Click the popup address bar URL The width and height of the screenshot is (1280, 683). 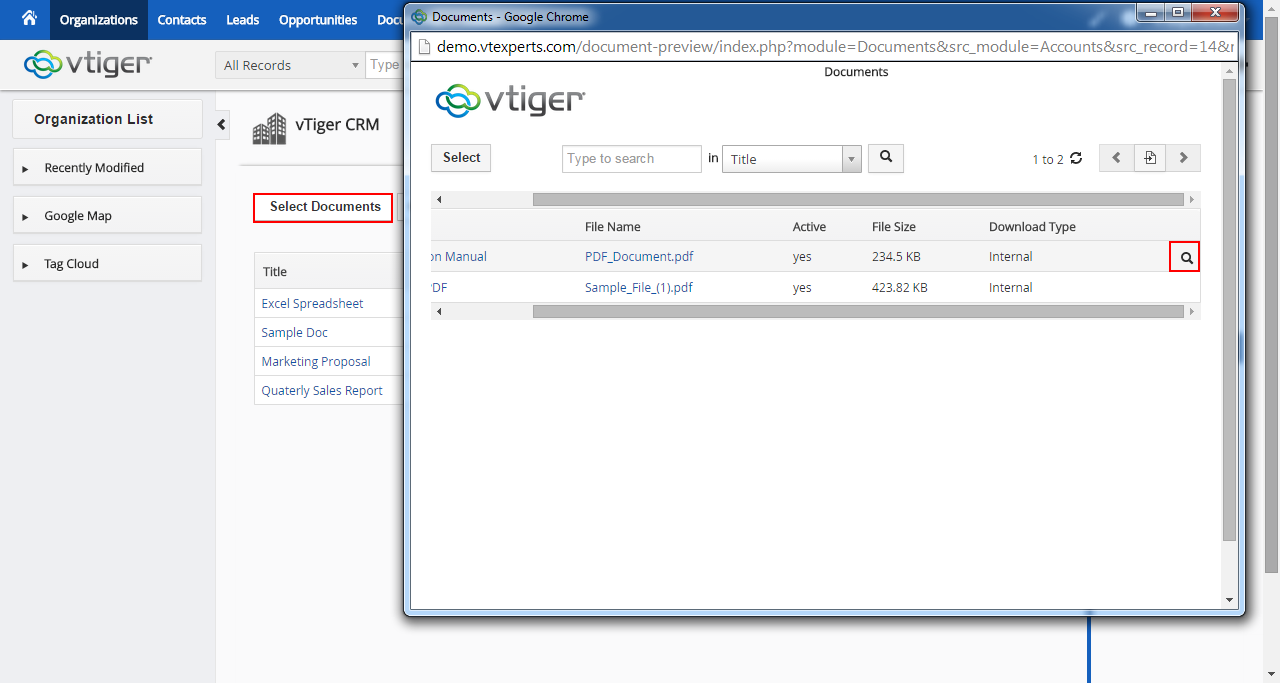click(x=835, y=47)
